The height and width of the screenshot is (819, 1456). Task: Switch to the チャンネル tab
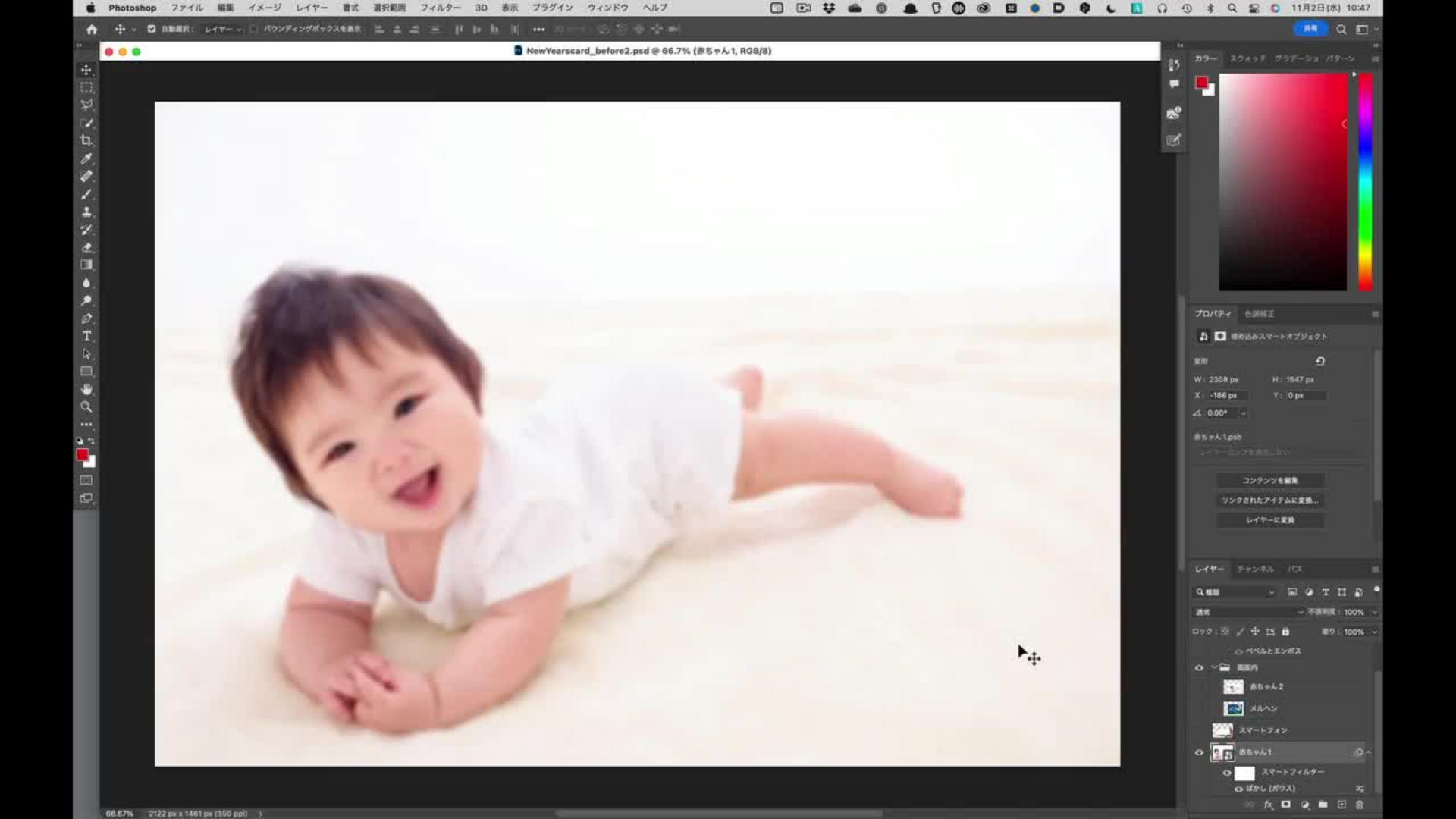coord(1255,569)
